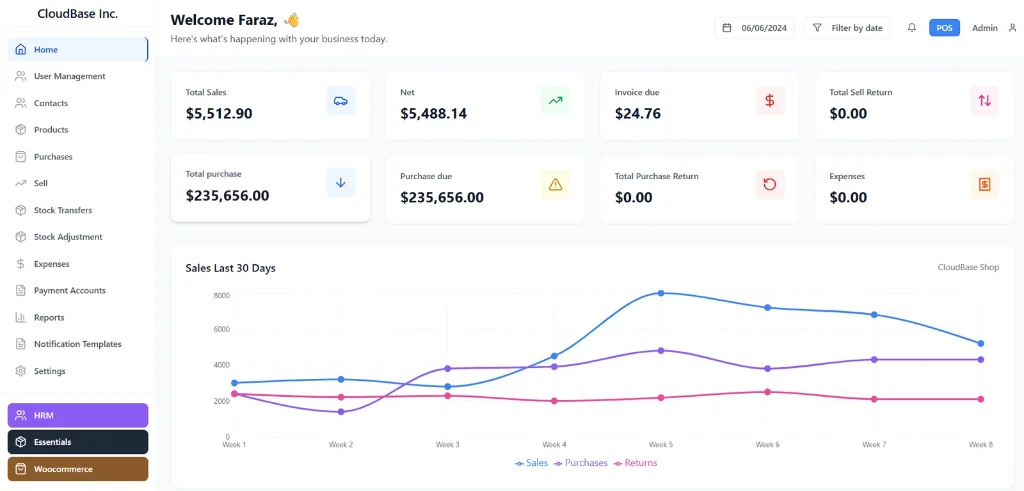Click the Stock Adjustment cube icon
Screen dimensions: 1024x491
pos(21,237)
